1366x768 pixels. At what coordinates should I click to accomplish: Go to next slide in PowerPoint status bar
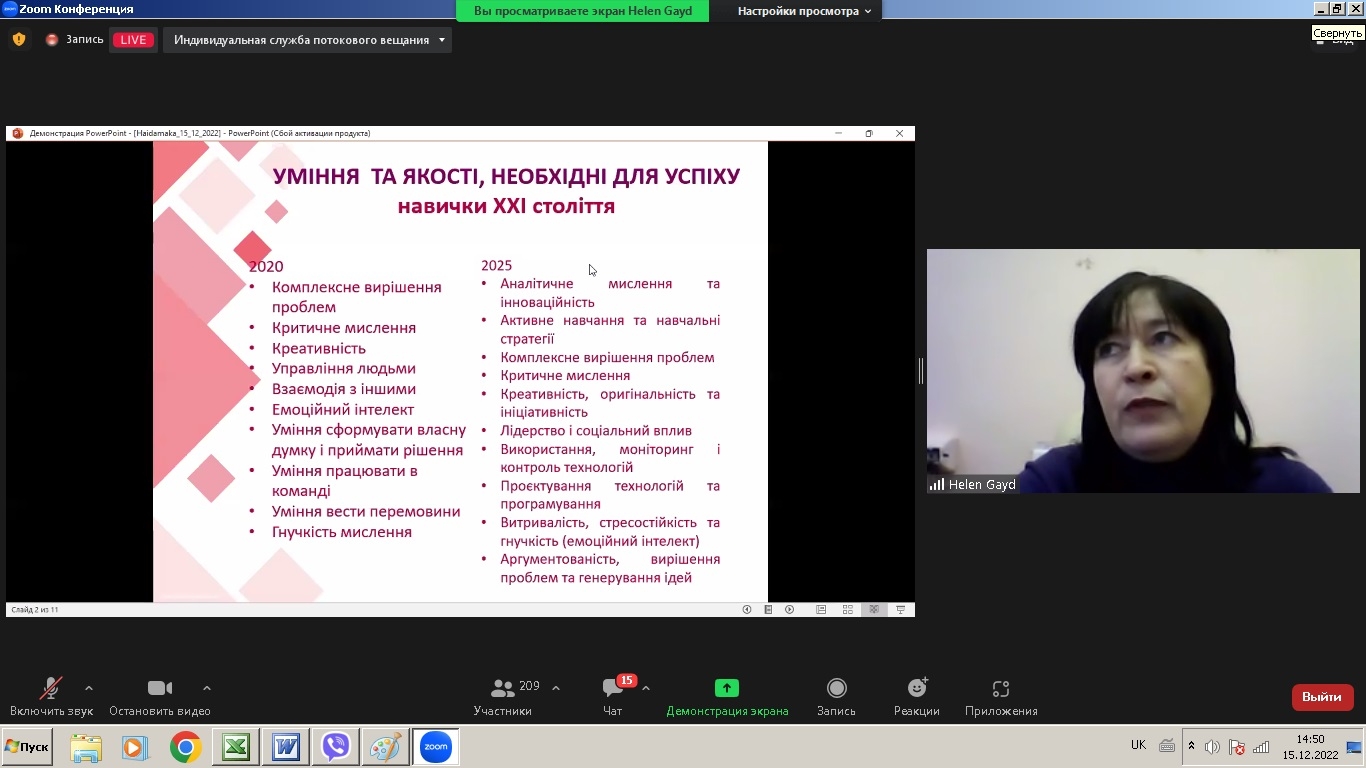click(x=790, y=610)
